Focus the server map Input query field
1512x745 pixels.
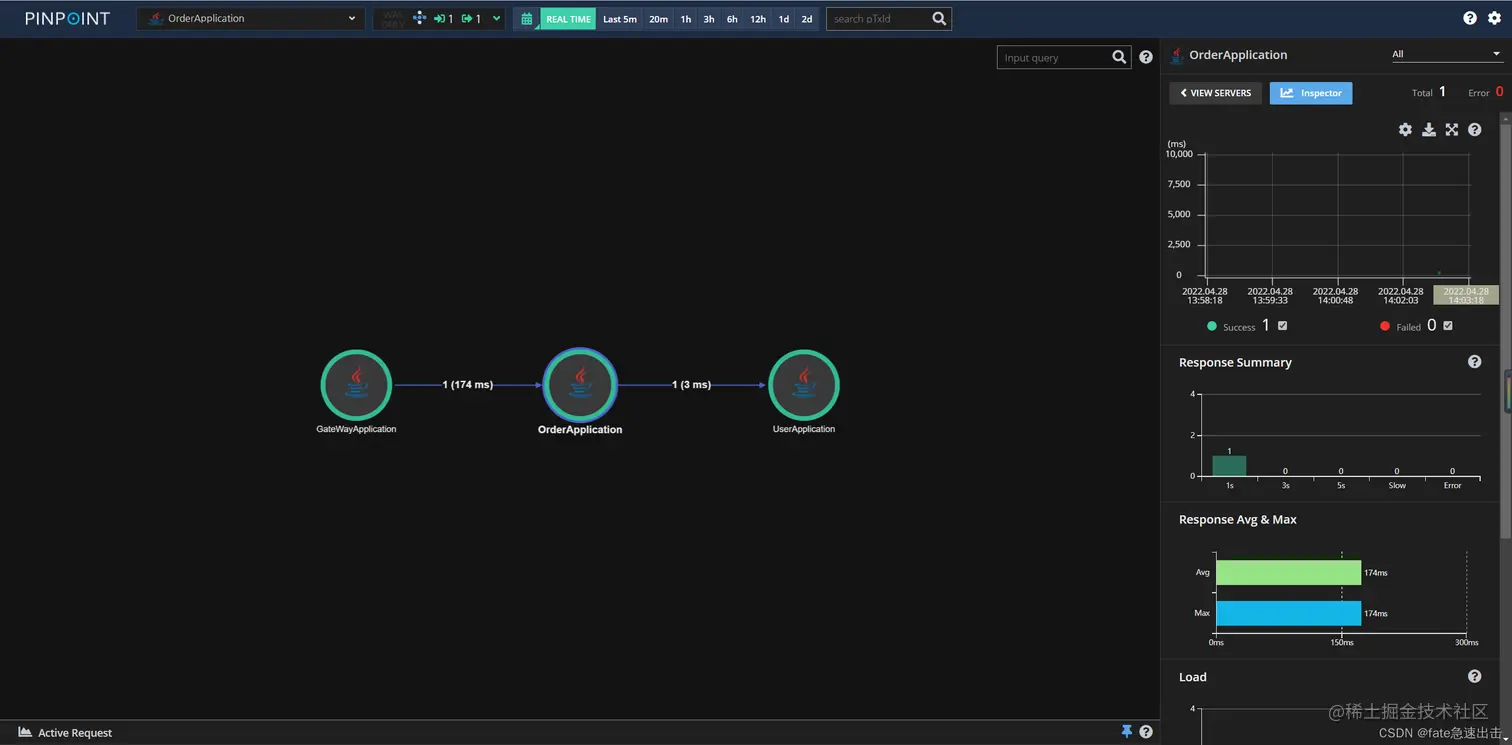1053,58
